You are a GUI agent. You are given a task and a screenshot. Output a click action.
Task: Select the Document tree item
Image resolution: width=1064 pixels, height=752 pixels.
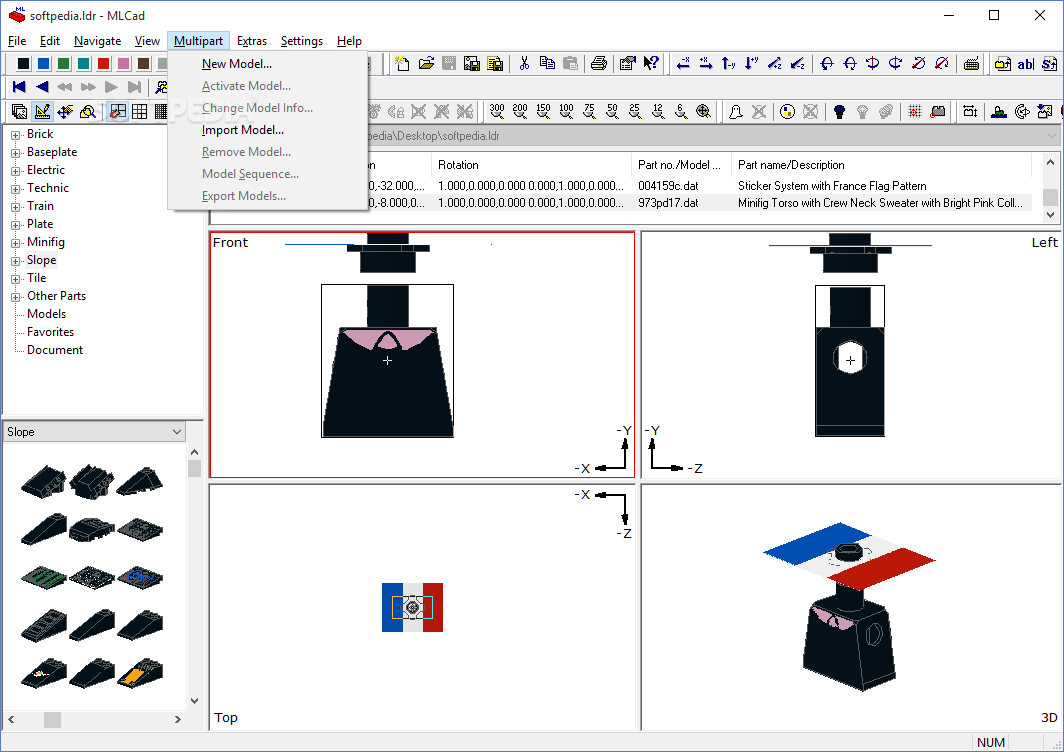point(55,350)
